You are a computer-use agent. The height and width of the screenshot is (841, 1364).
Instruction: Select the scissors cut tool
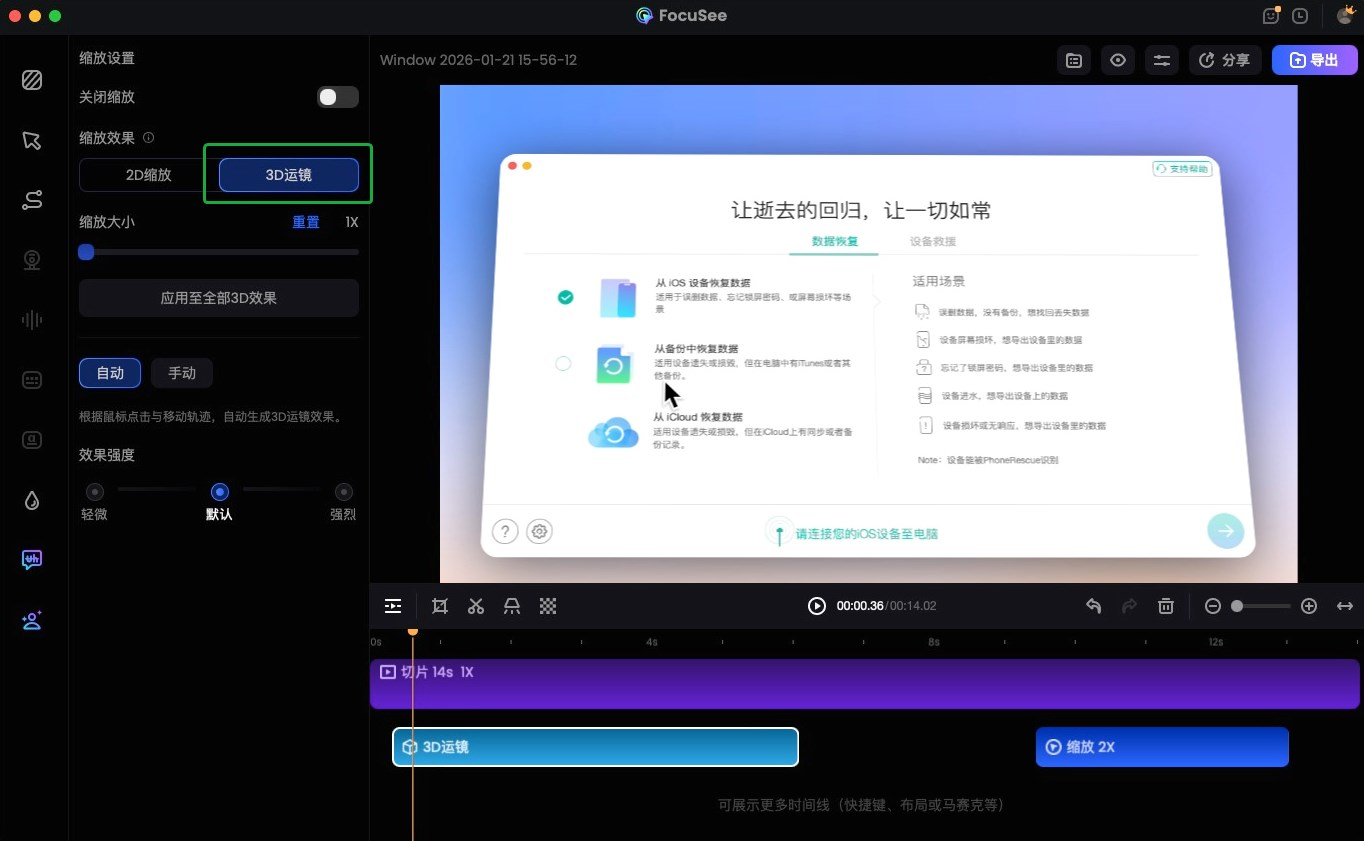[476, 606]
